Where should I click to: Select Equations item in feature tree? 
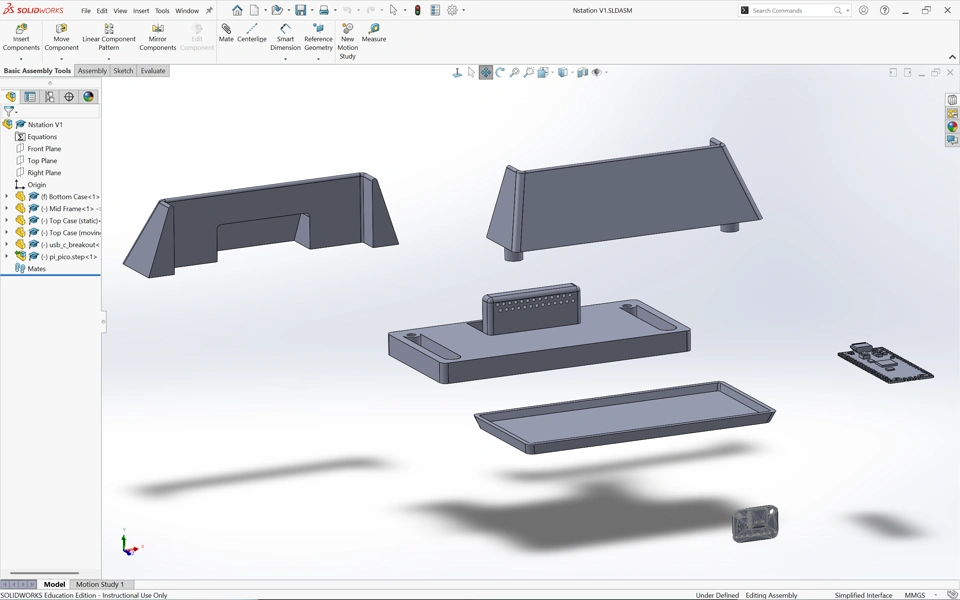[x=42, y=137]
